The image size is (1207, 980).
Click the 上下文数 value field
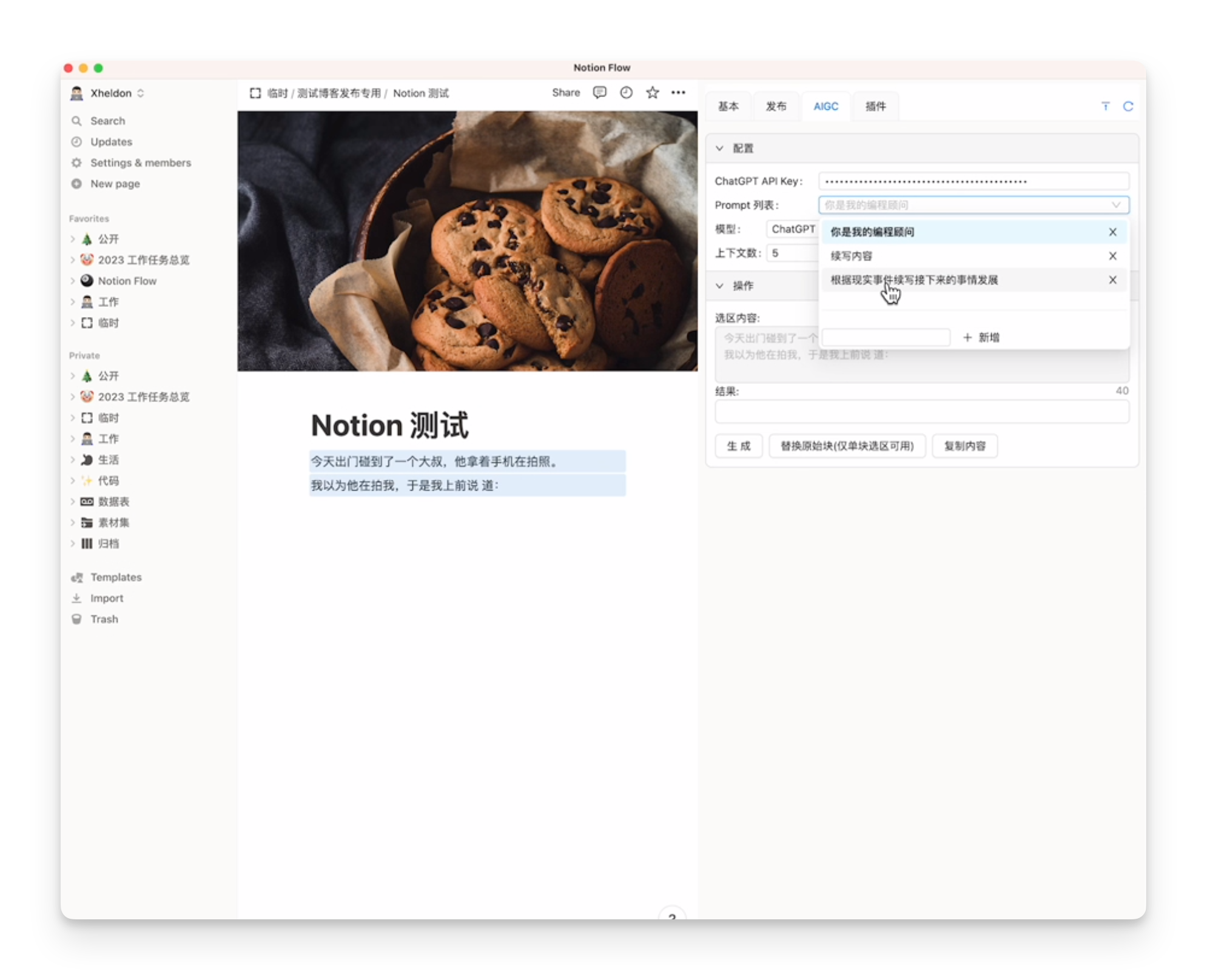pos(792,253)
